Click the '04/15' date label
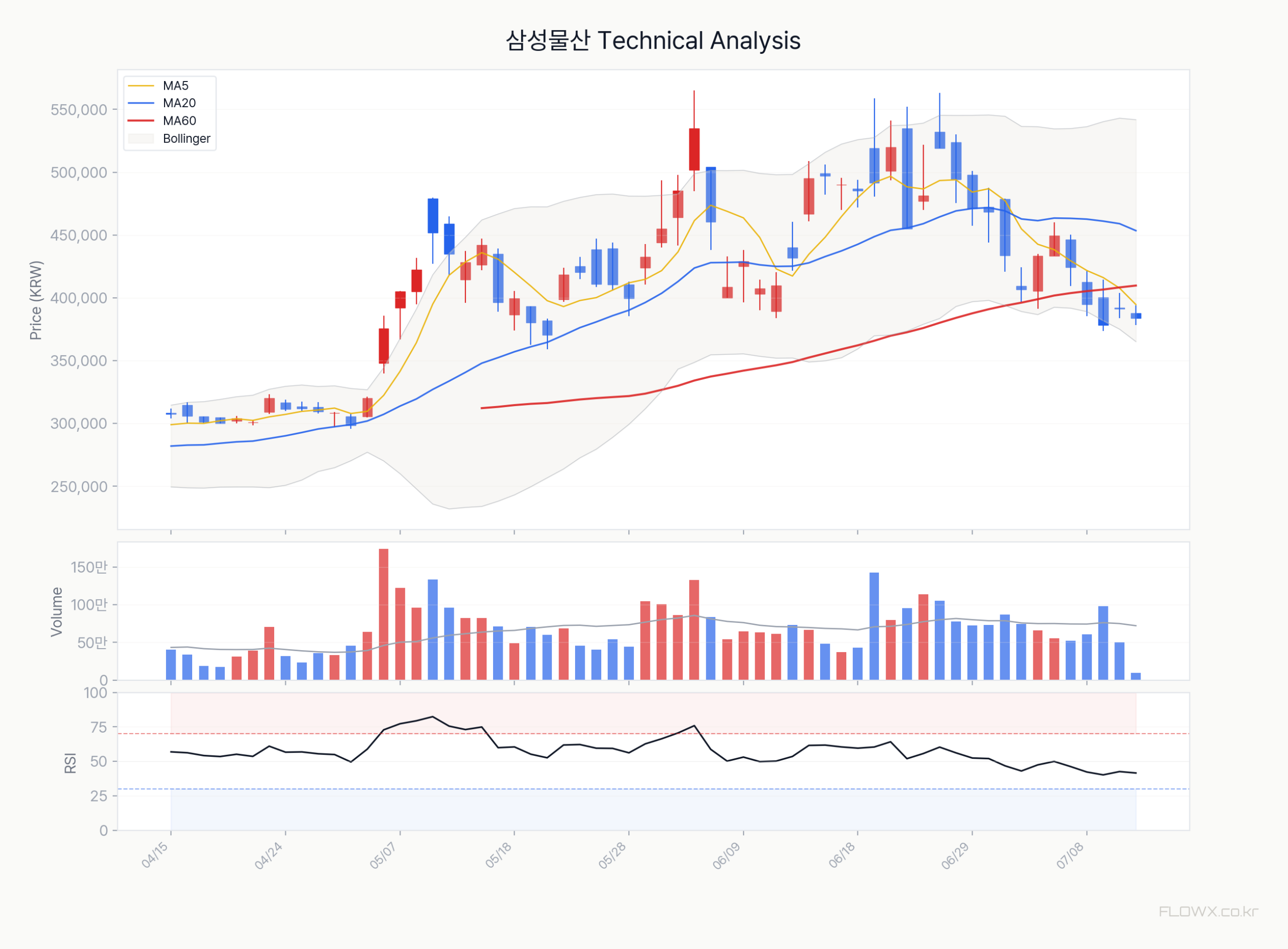 [155, 855]
